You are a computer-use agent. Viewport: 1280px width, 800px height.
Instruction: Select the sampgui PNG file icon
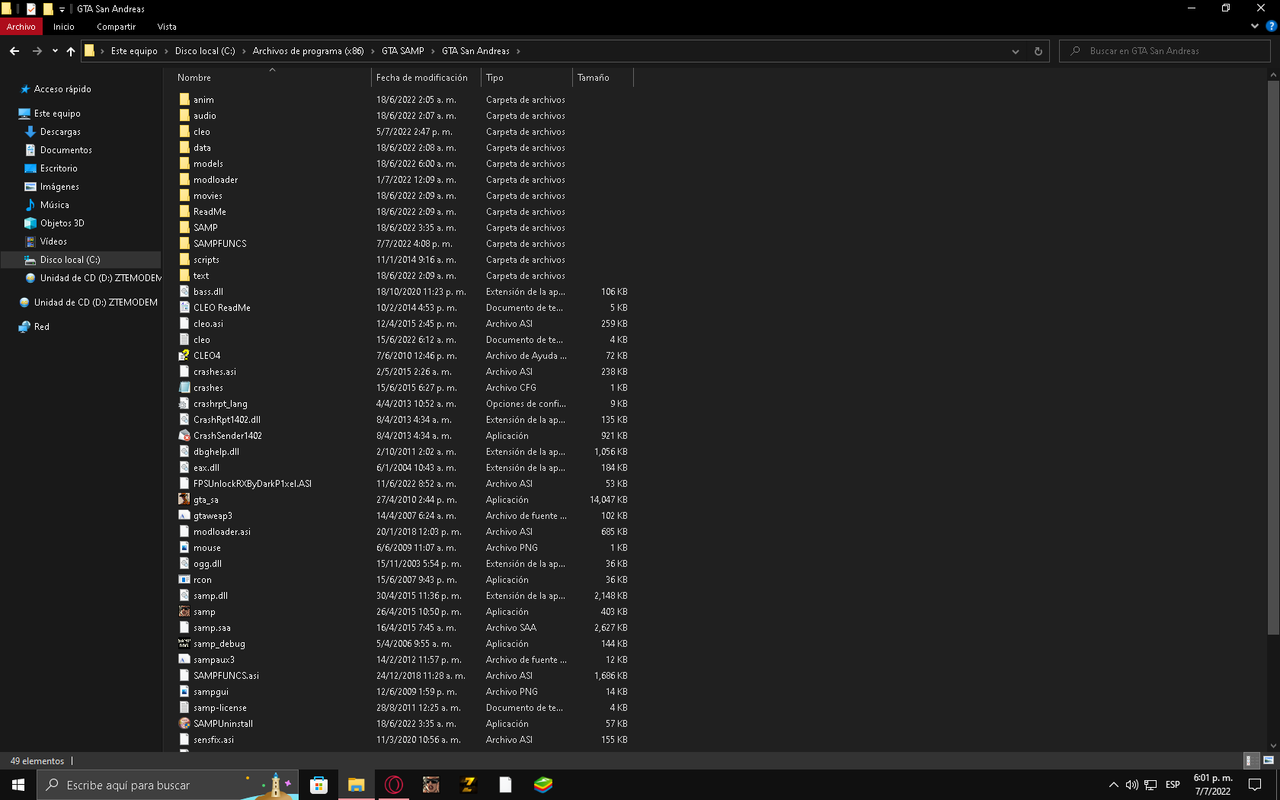184,691
